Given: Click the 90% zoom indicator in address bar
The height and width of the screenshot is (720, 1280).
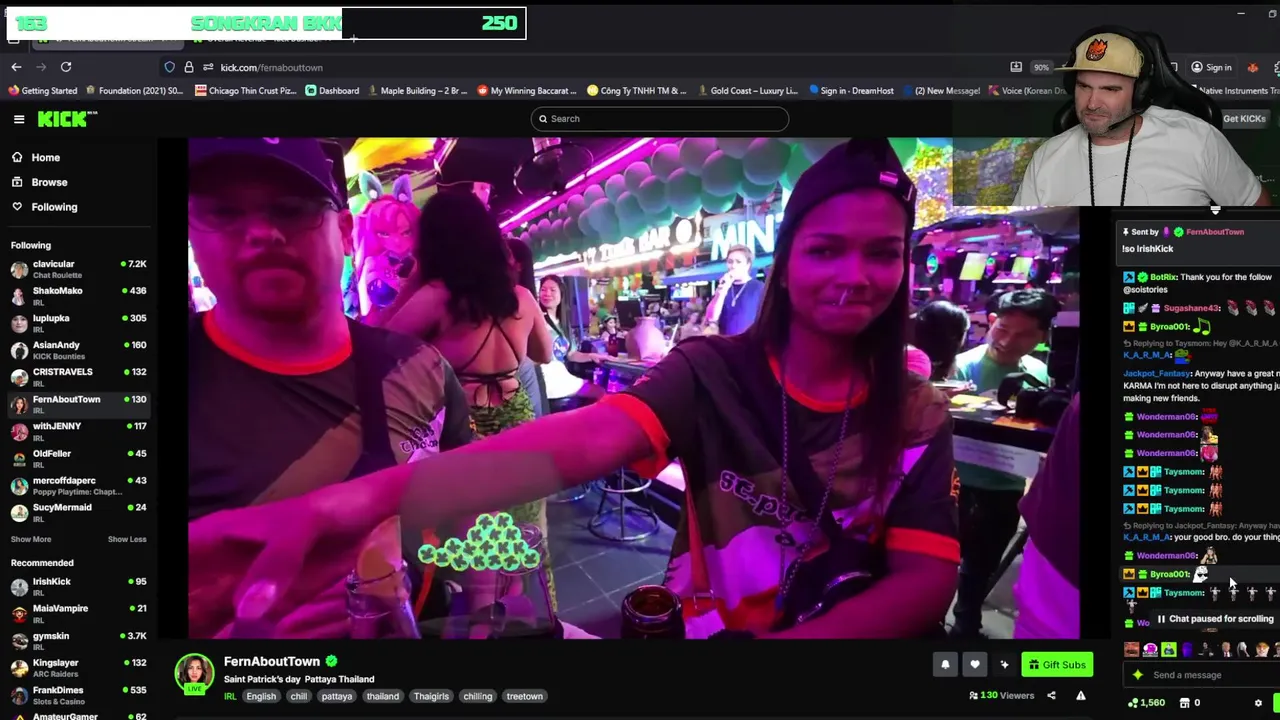Looking at the screenshot, I should click(x=1042, y=67).
